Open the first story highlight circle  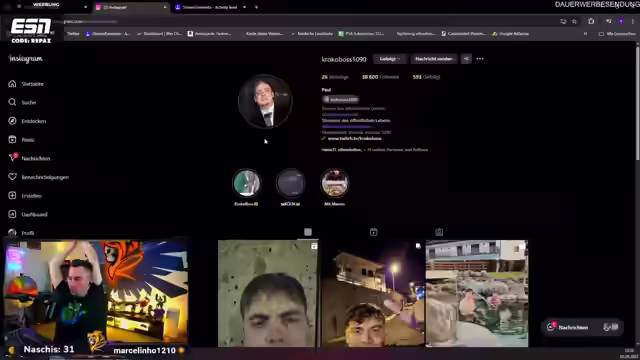247,183
